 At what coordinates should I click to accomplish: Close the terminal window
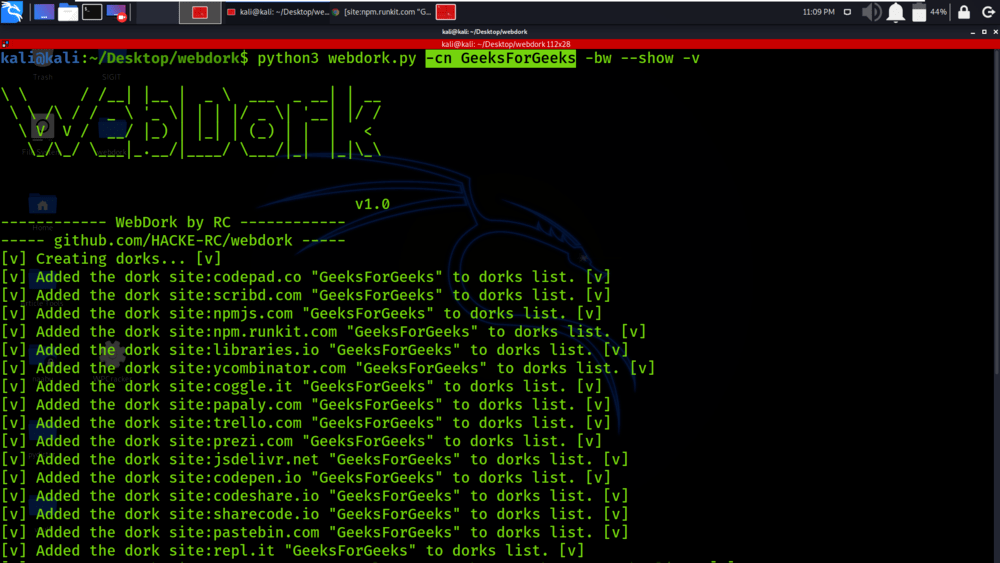(x=995, y=32)
